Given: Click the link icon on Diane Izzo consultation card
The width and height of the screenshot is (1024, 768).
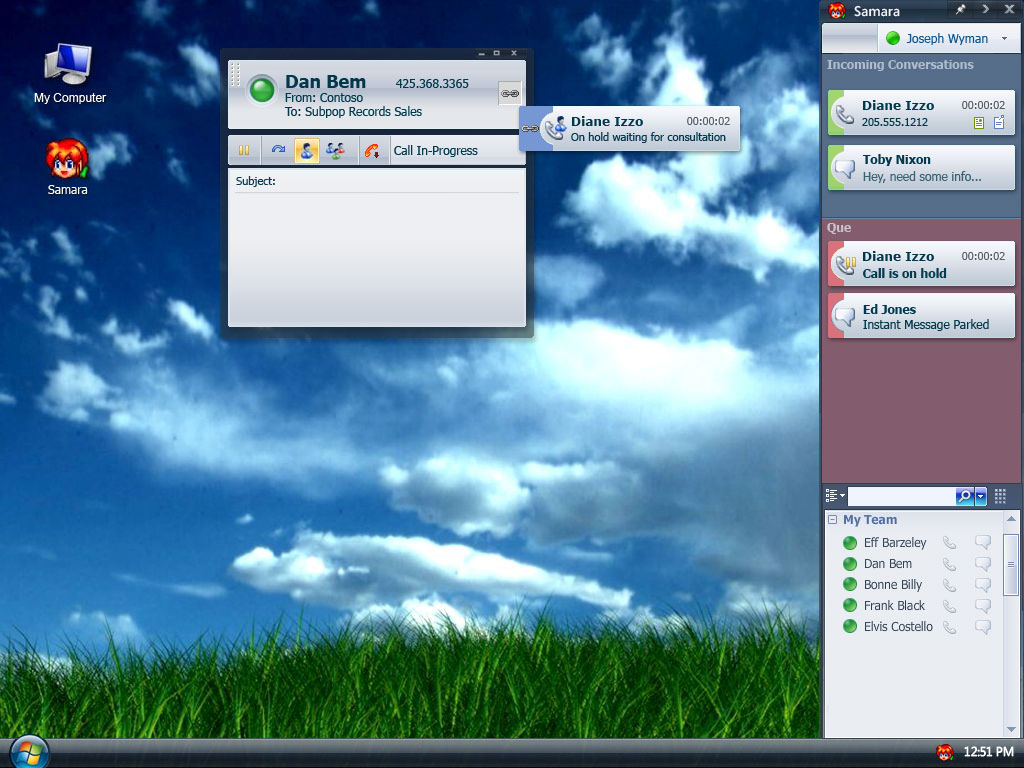Looking at the screenshot, I should (x=530, y=129).
